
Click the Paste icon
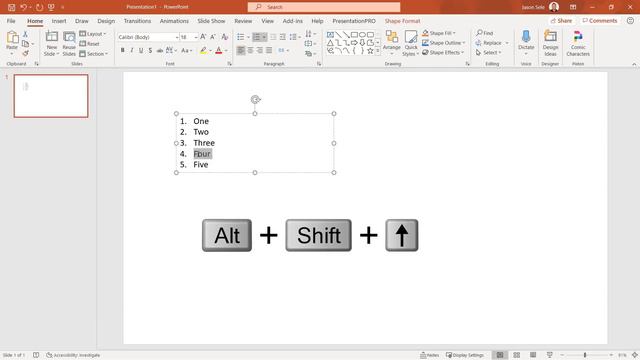click(12, 38)
